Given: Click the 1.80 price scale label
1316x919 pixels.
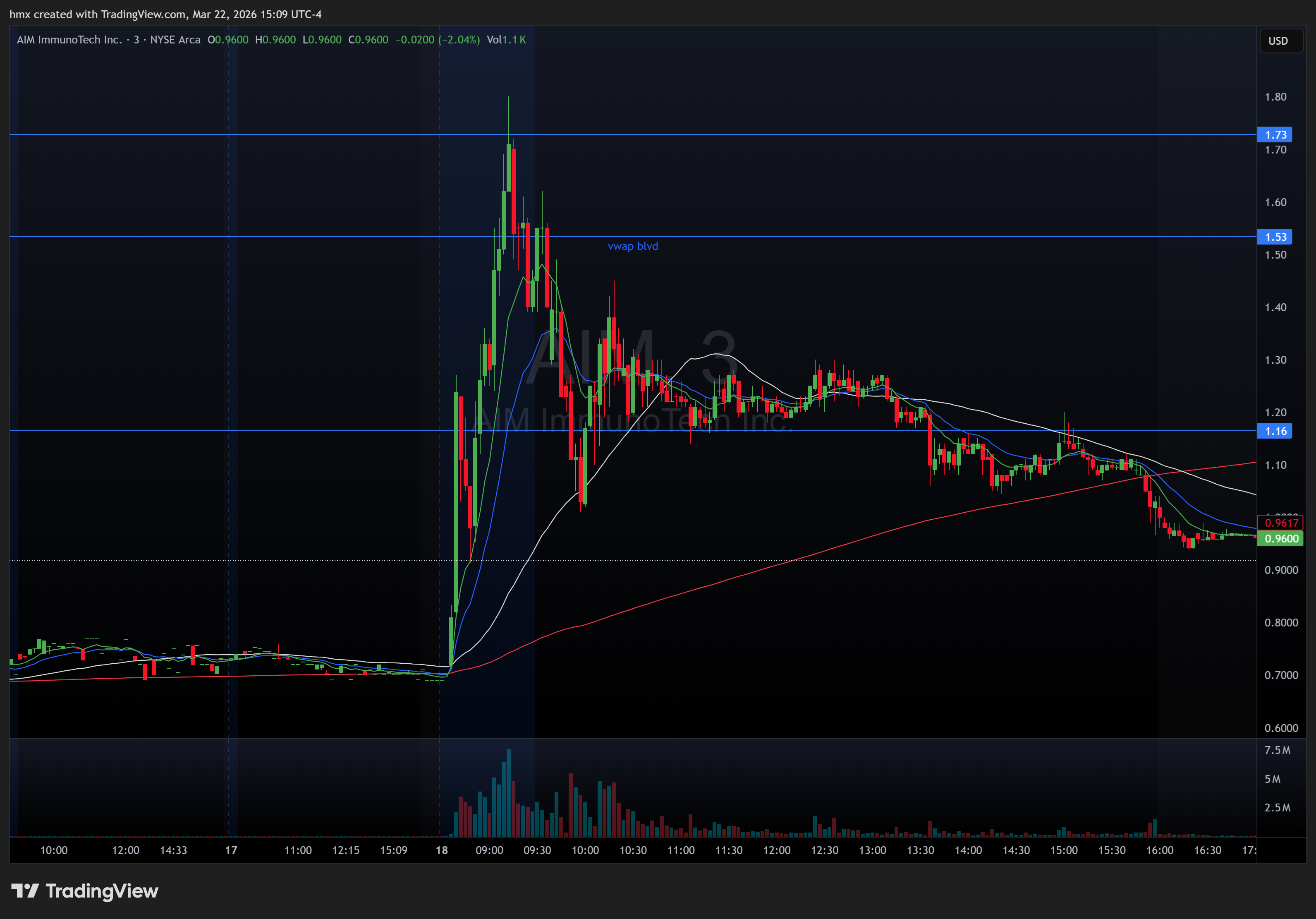Looking at the screenshot, I should point(1275,97).
